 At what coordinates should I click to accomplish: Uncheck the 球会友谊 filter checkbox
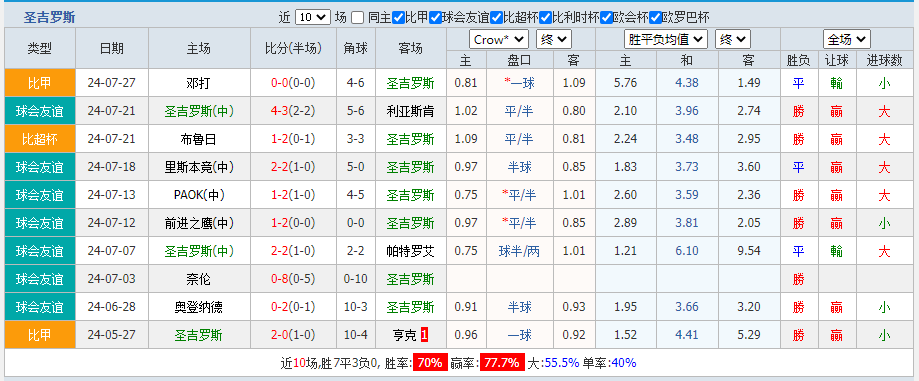pyautogui.click(x=435, y=18)
